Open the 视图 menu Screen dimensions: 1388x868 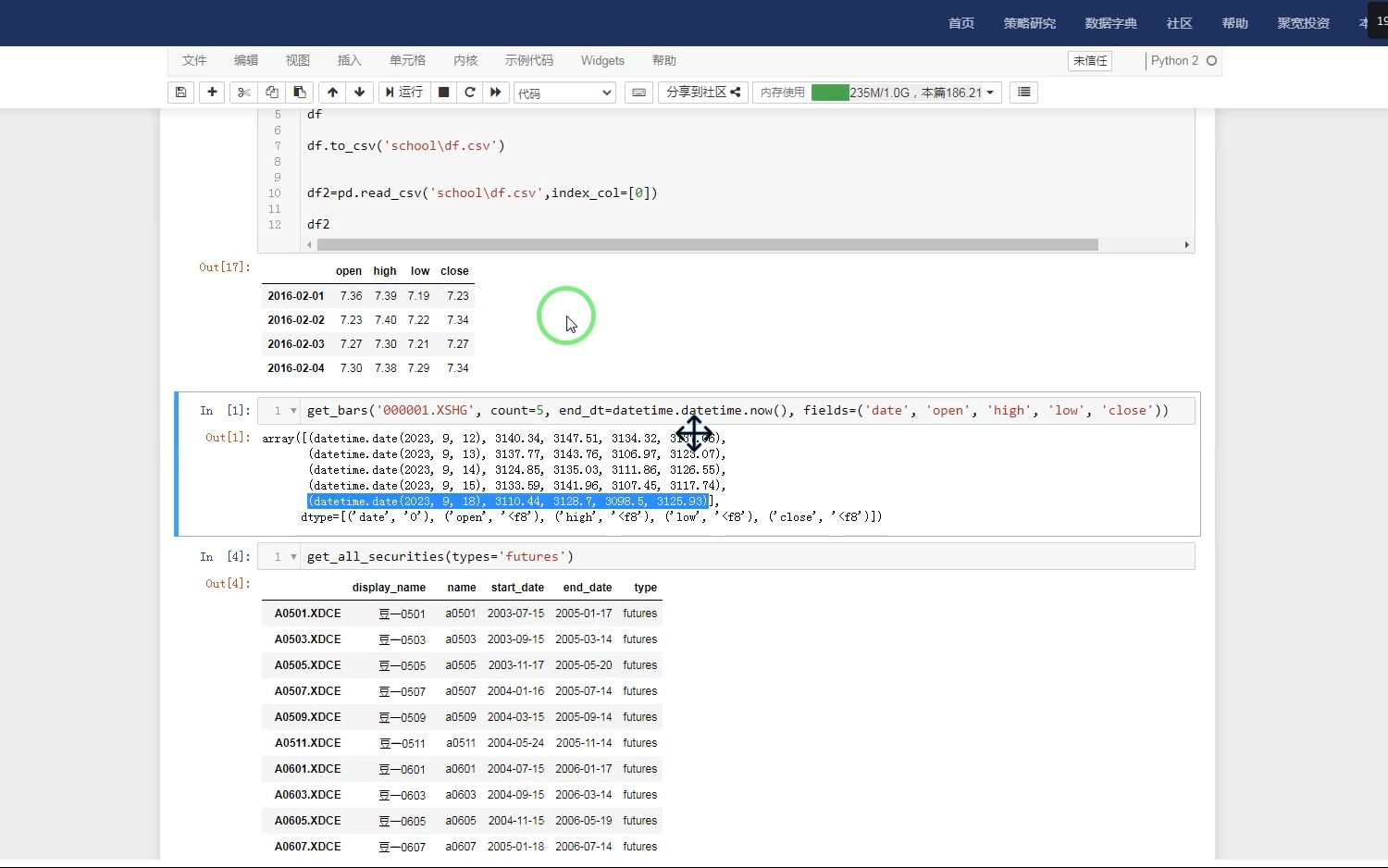click(x=298, y=61)
